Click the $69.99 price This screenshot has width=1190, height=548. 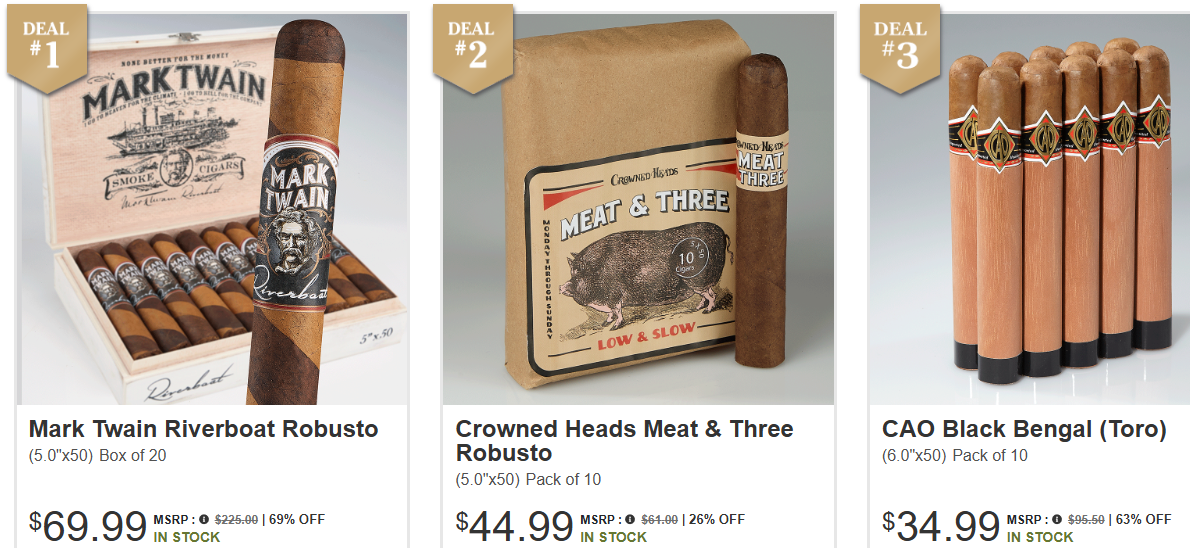pos(88,526)
